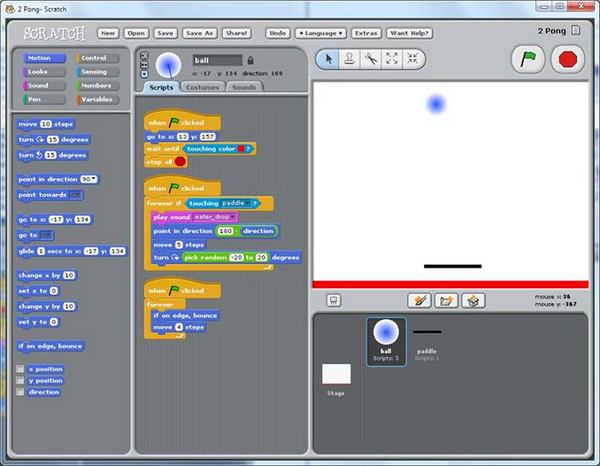Click the Want Help? button
600x466 pixels.
pos(409,33)
